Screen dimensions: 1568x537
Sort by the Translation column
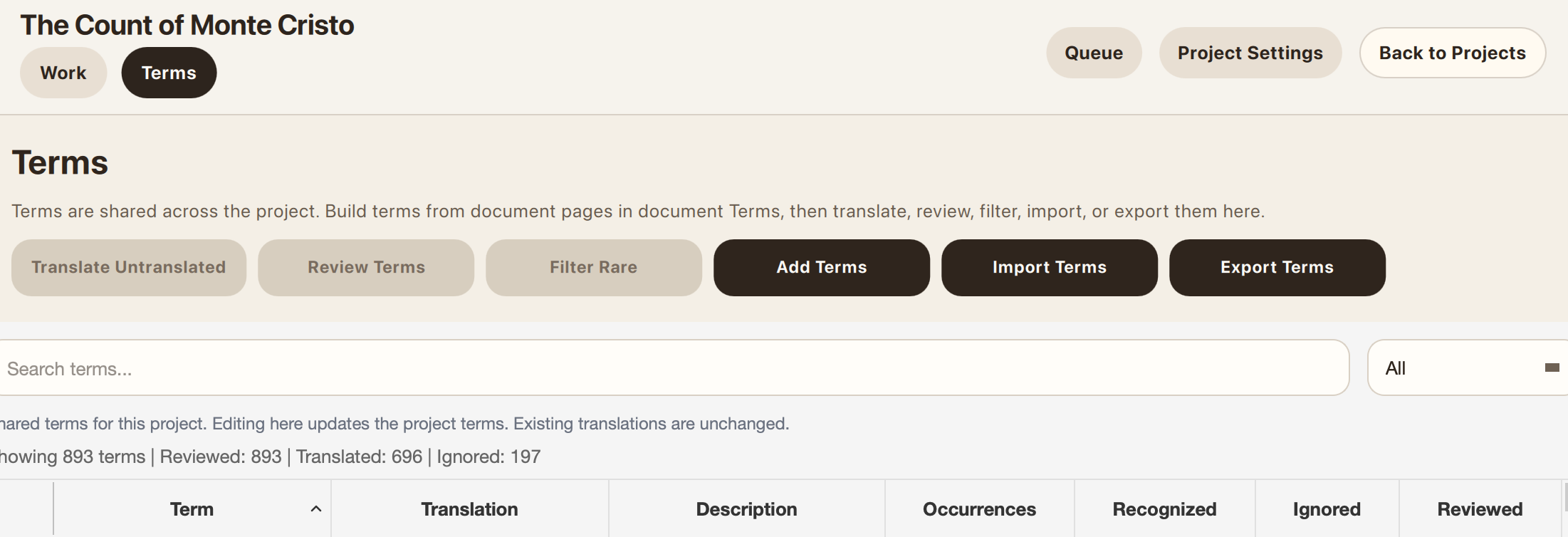(x=470, y=509)
